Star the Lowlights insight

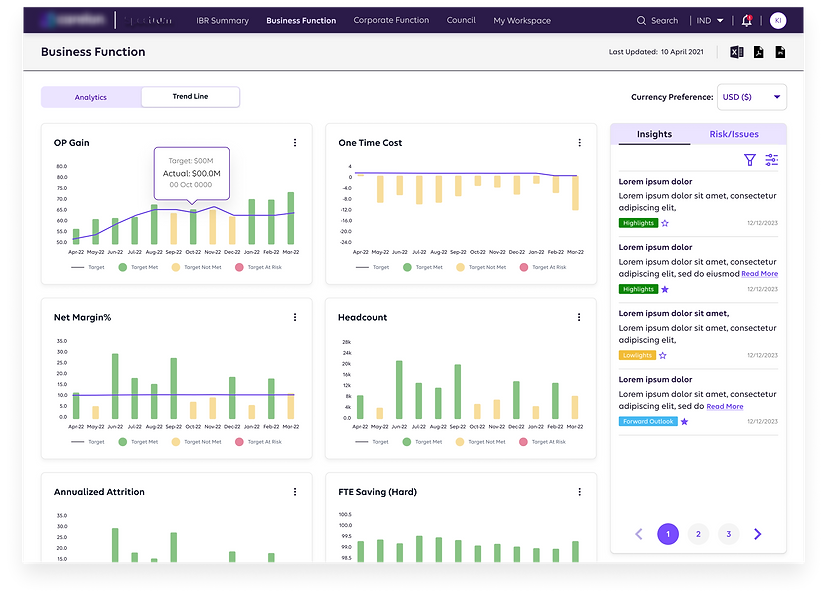click(x=663, y=356)
